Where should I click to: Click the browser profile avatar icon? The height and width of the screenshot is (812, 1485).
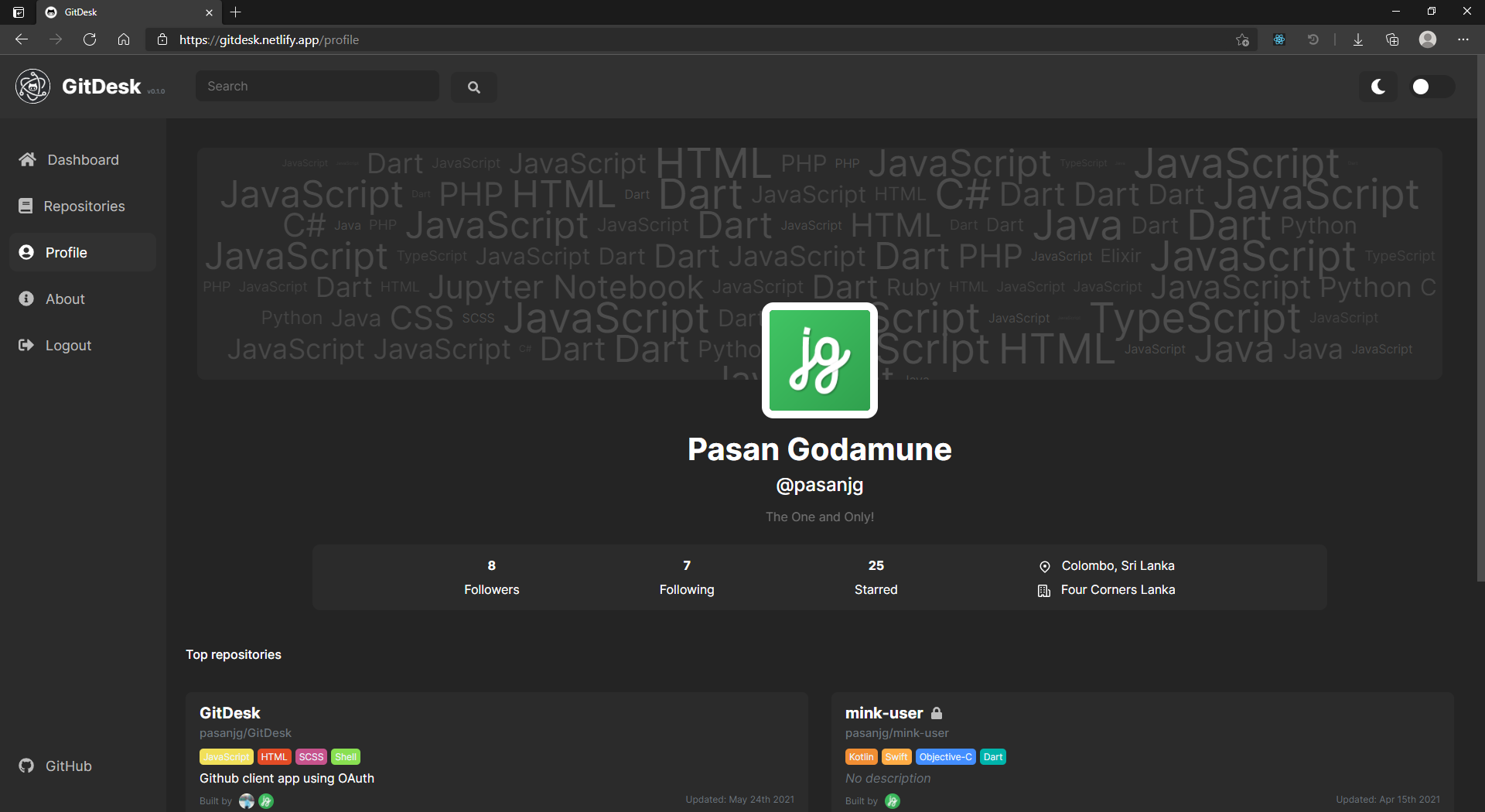click(1428, 39)
